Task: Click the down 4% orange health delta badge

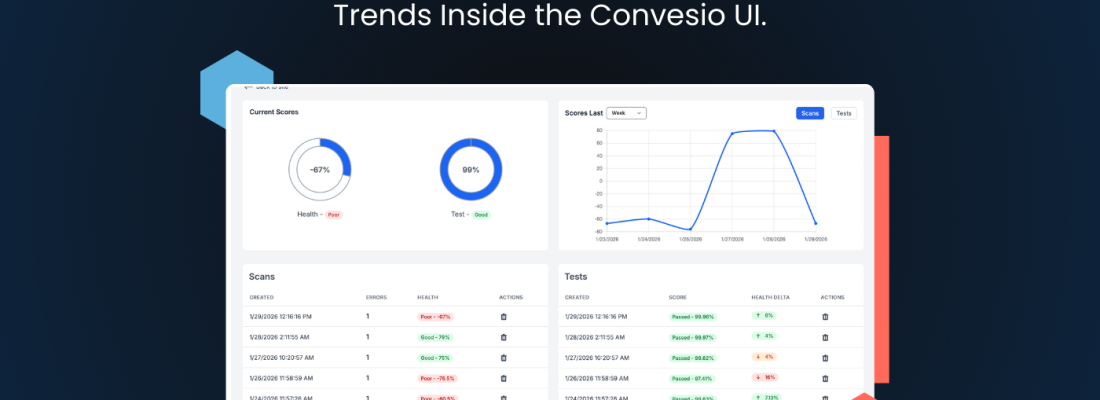Action: click(764, 356)
